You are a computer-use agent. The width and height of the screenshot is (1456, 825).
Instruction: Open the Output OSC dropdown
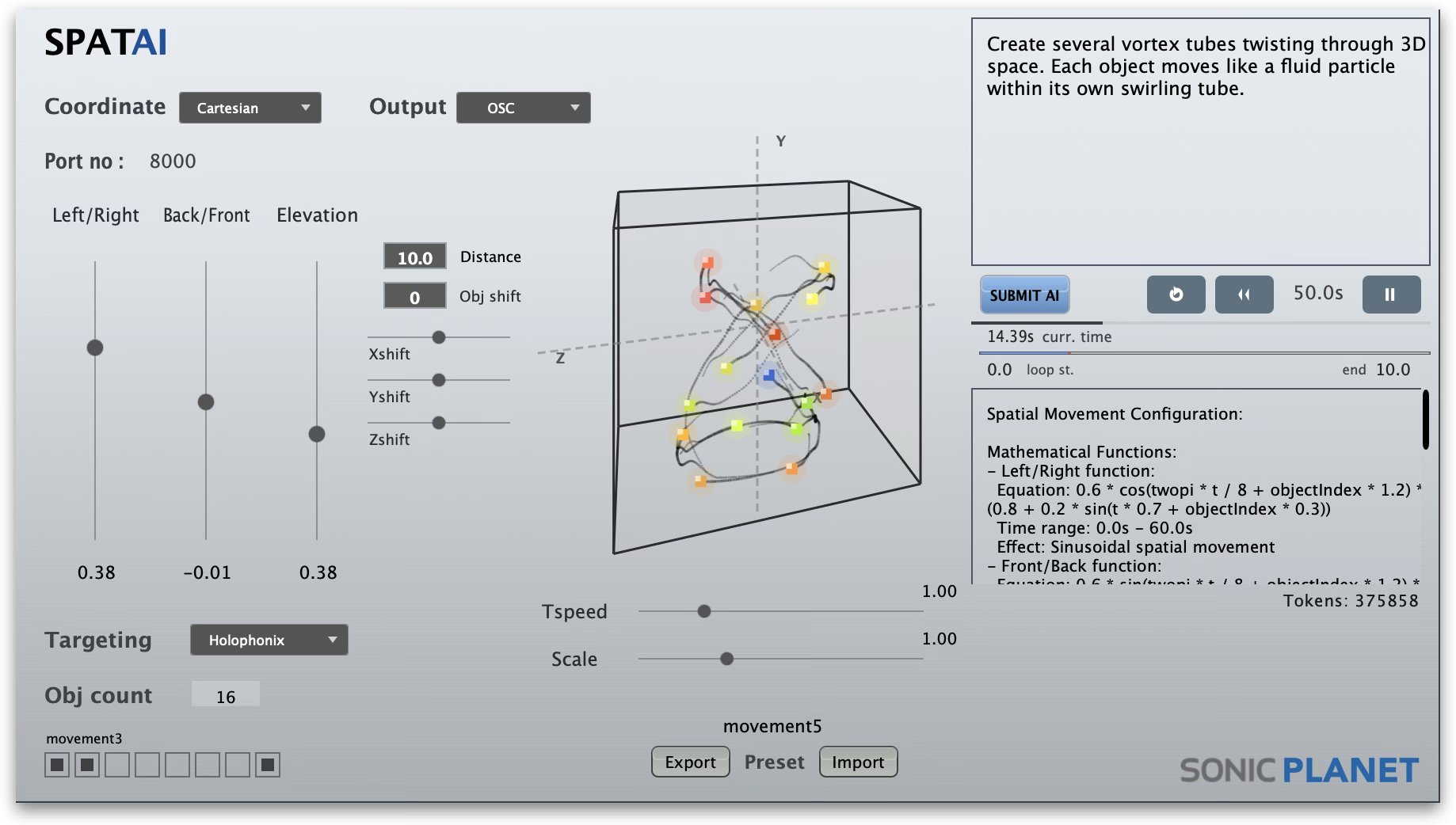tap(523, 108)
